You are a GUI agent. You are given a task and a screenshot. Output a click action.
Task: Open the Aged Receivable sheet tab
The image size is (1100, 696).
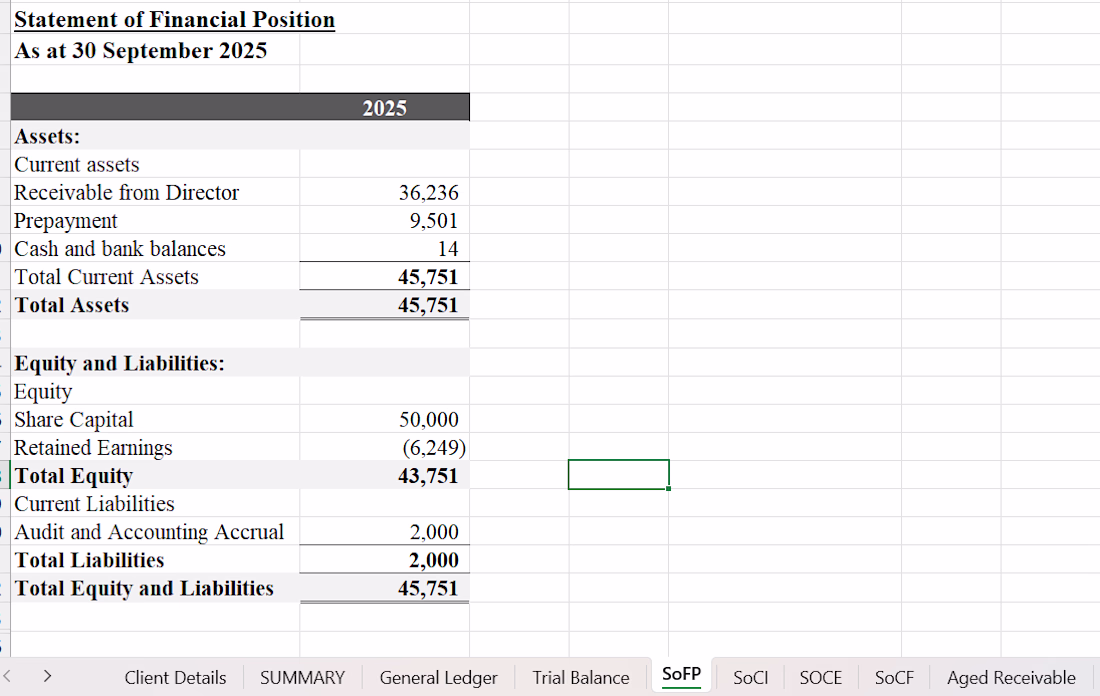click(1011, 677)
